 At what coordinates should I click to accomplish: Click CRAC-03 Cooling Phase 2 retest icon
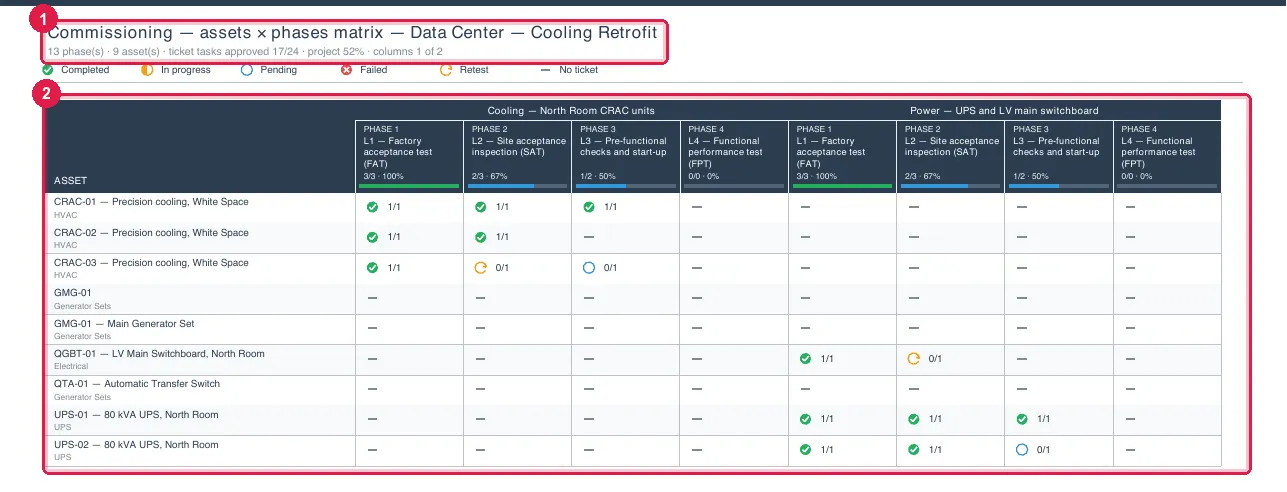[480, 267]
